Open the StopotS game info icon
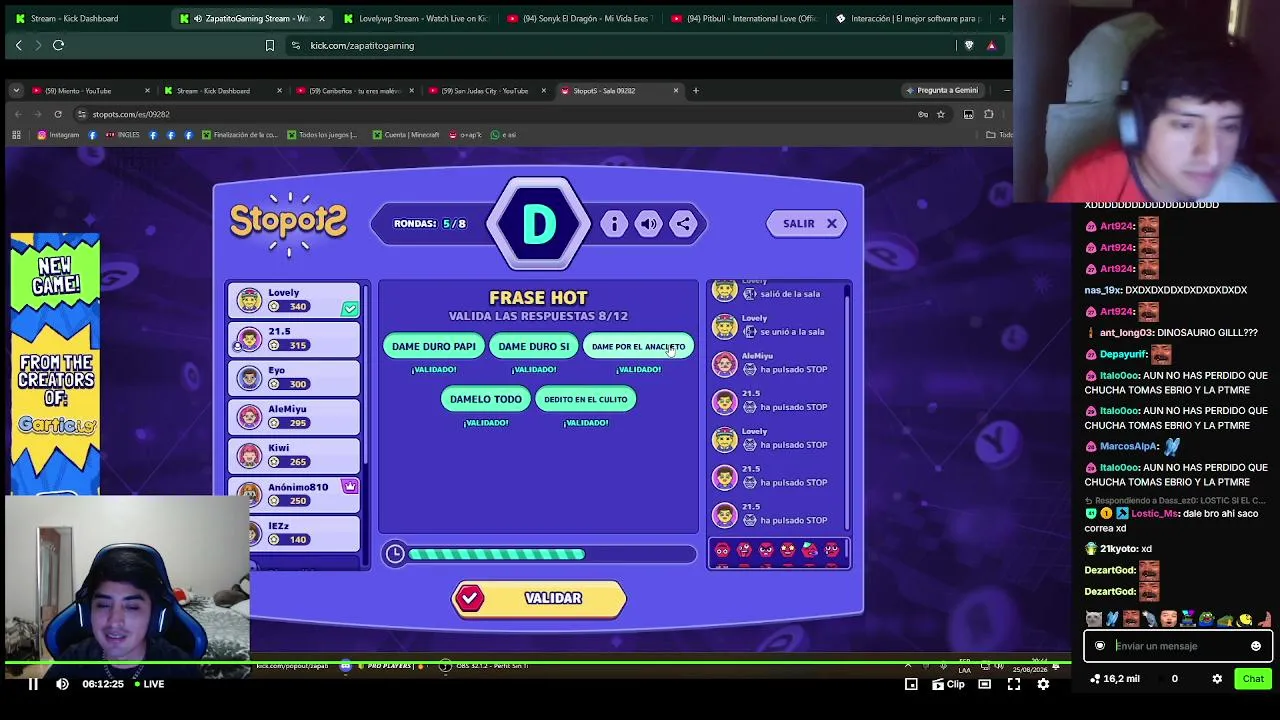This screenshot has width=1280, height=720. [614, 224]
